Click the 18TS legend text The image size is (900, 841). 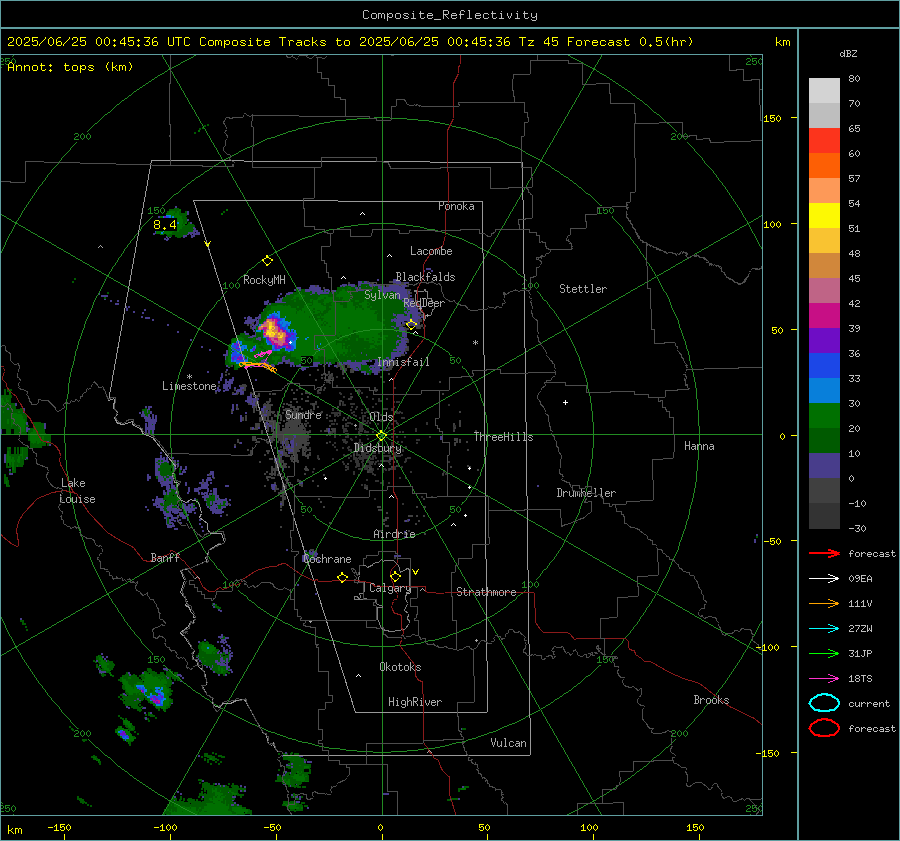(x=860, y=679)
